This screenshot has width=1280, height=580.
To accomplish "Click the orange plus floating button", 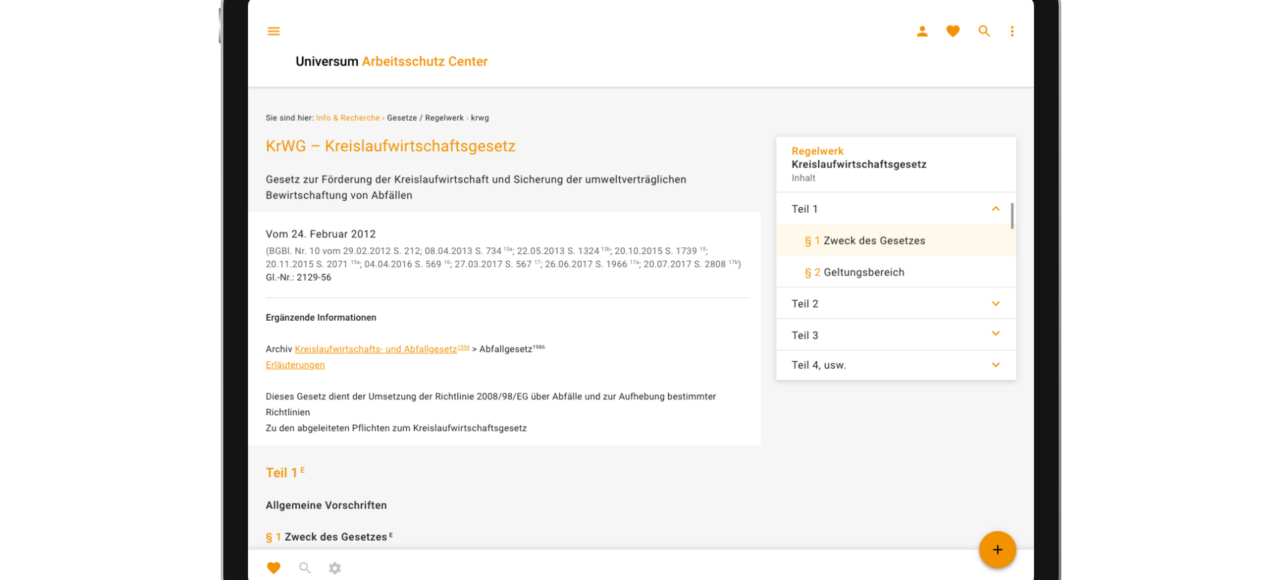I will [x=997, y=550].
